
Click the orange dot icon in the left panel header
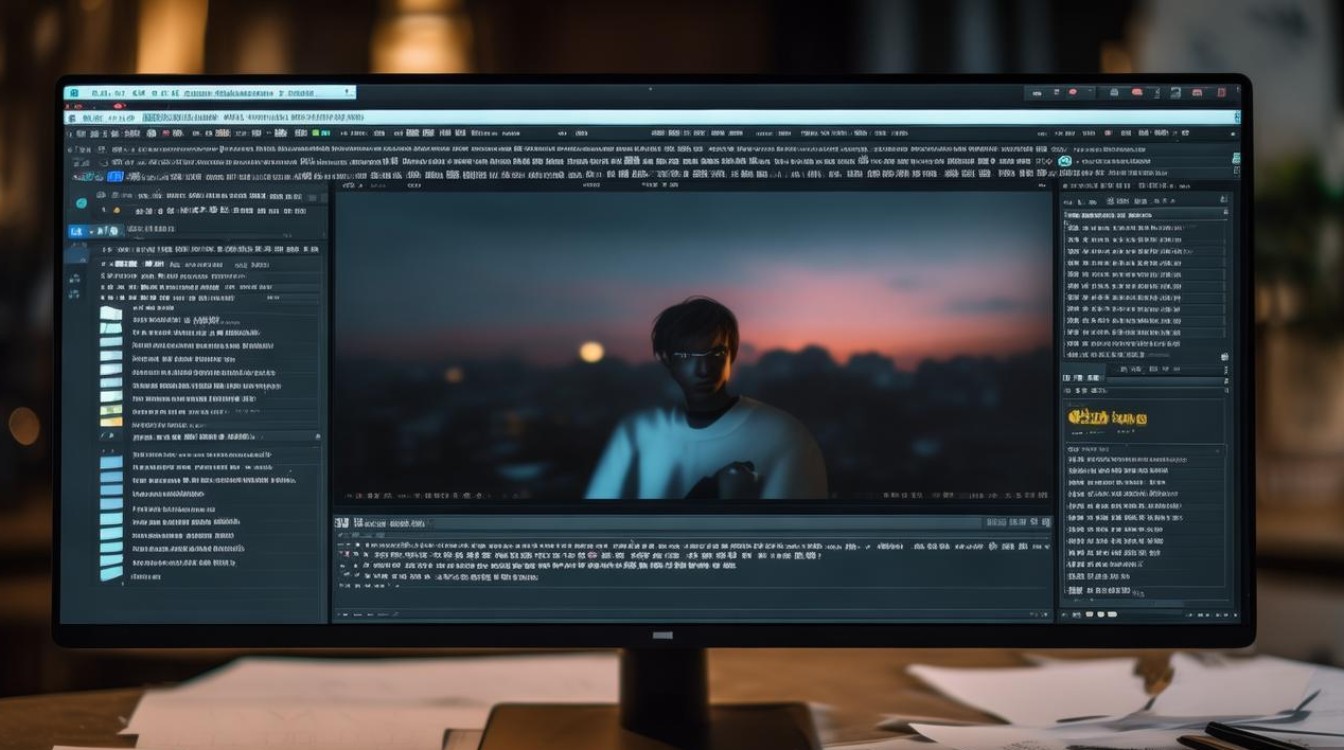click(116, 210)
